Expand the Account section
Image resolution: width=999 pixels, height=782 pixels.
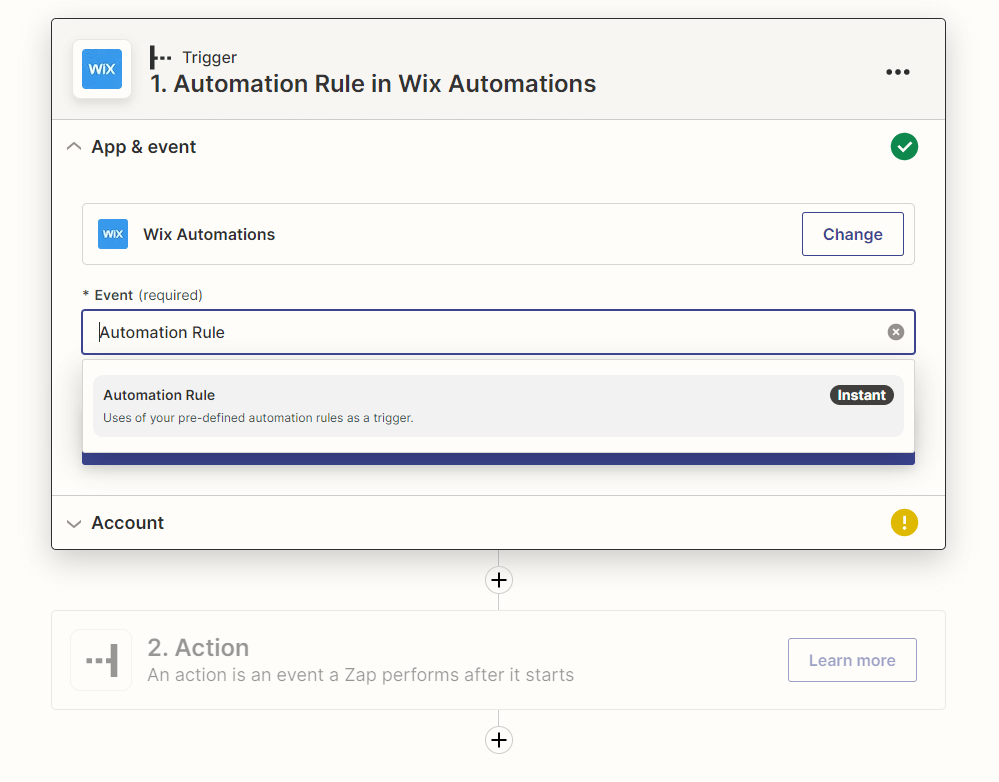coord(74,523)
